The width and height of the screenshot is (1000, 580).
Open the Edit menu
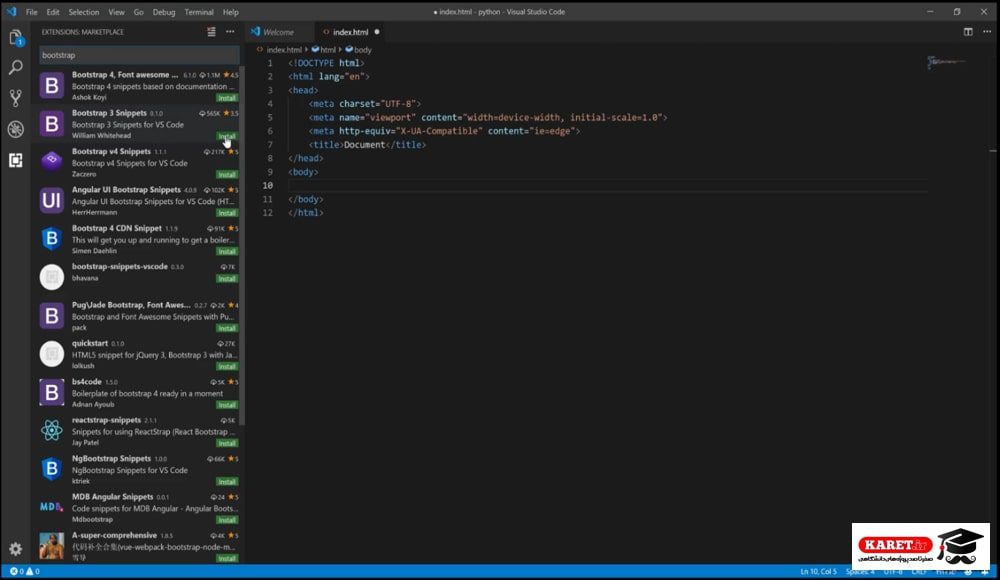[53, 12]
